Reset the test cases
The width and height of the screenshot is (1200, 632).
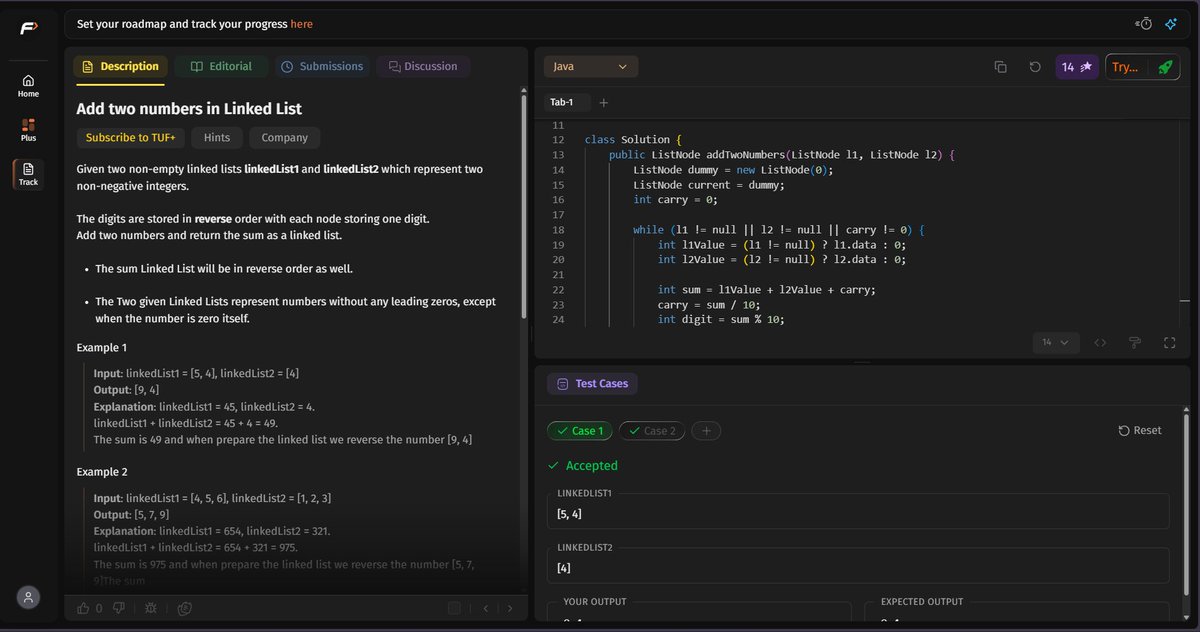pyautogui.click(x=1140, y=431)
